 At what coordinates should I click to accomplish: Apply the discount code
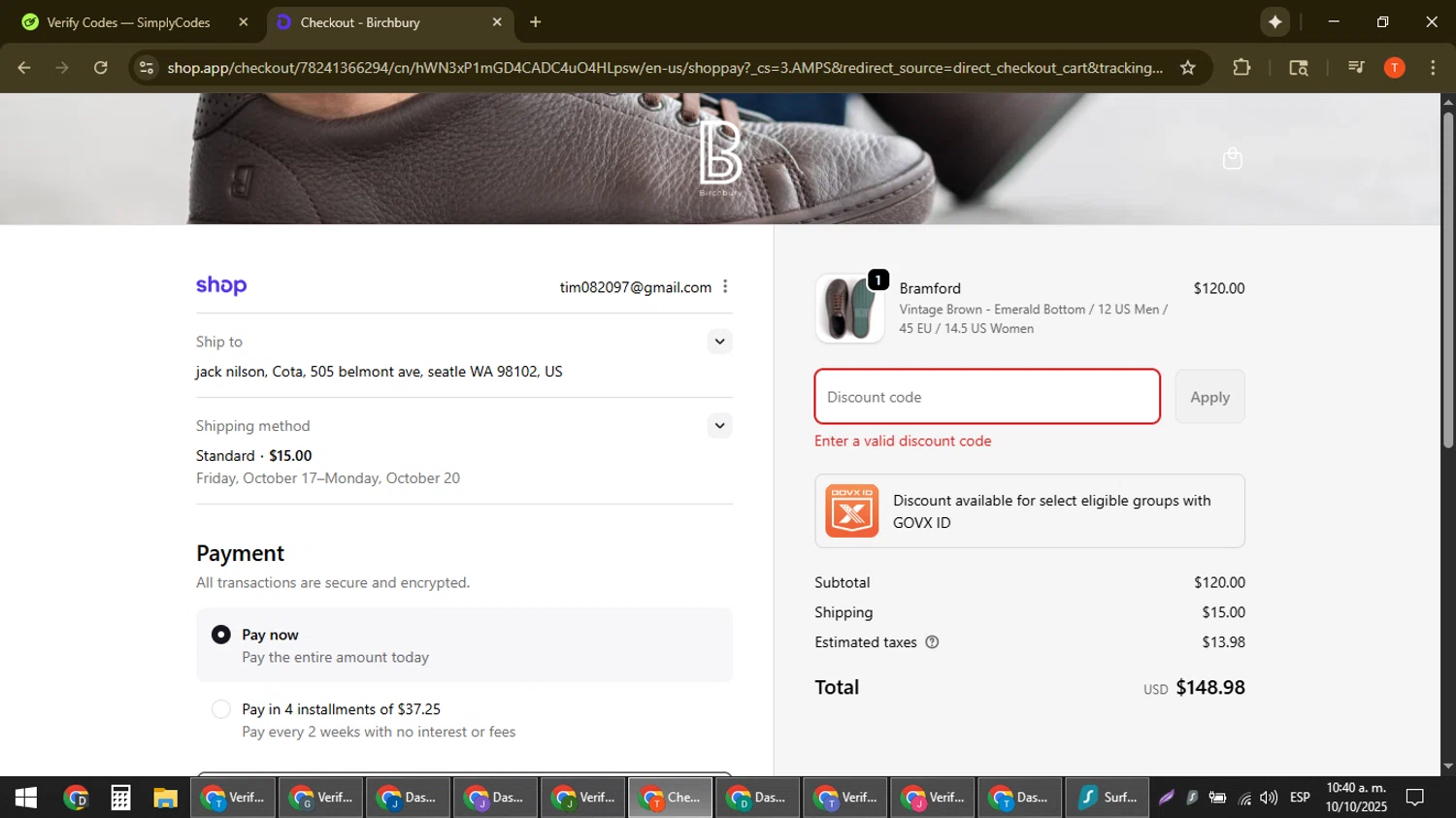1209,397
